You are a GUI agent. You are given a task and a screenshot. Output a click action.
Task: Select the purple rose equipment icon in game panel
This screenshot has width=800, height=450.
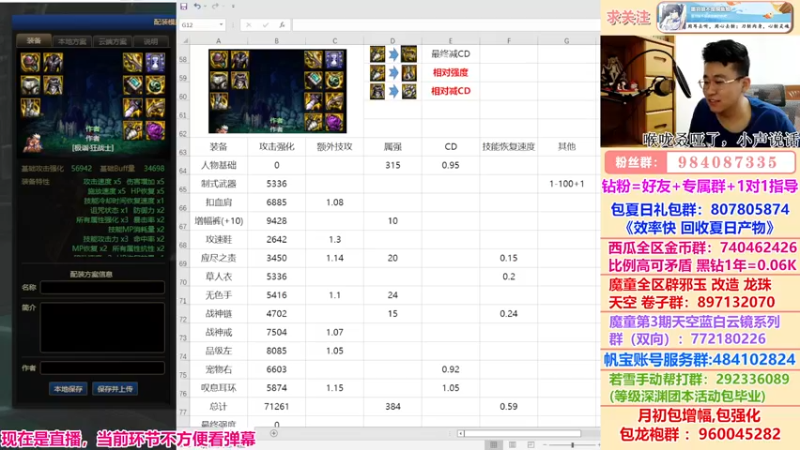[x=155, y=131]
